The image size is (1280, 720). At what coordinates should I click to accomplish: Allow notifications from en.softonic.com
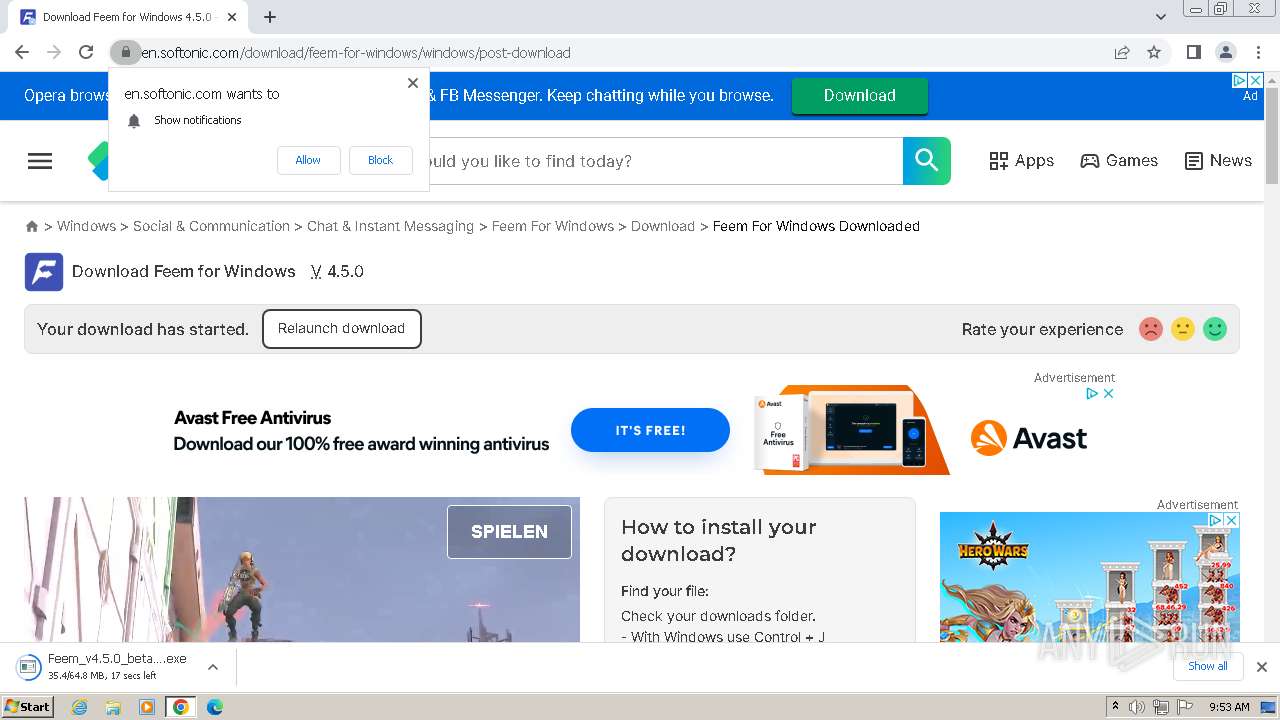click(308, 160)
